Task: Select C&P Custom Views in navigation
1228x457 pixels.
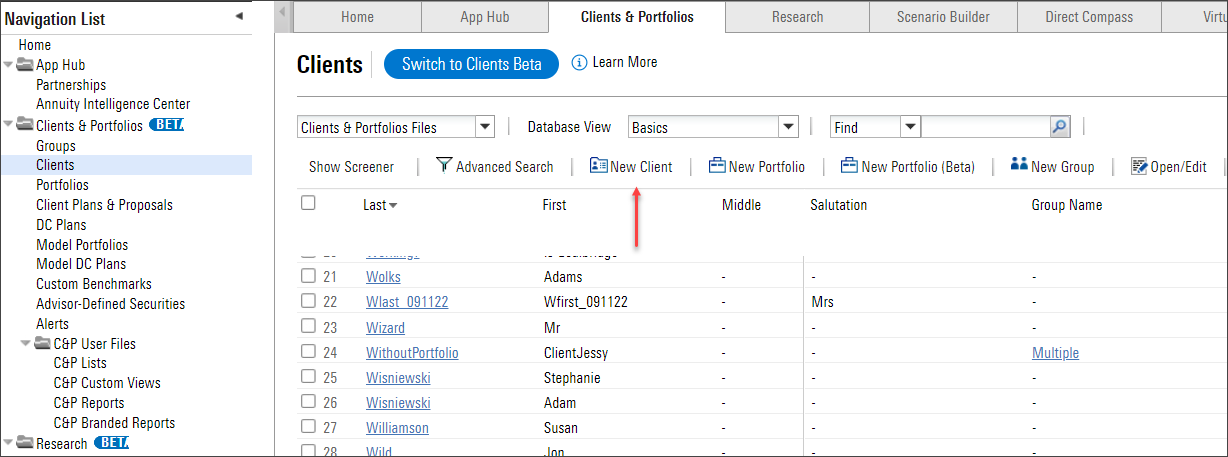Action: click(107, 383)
